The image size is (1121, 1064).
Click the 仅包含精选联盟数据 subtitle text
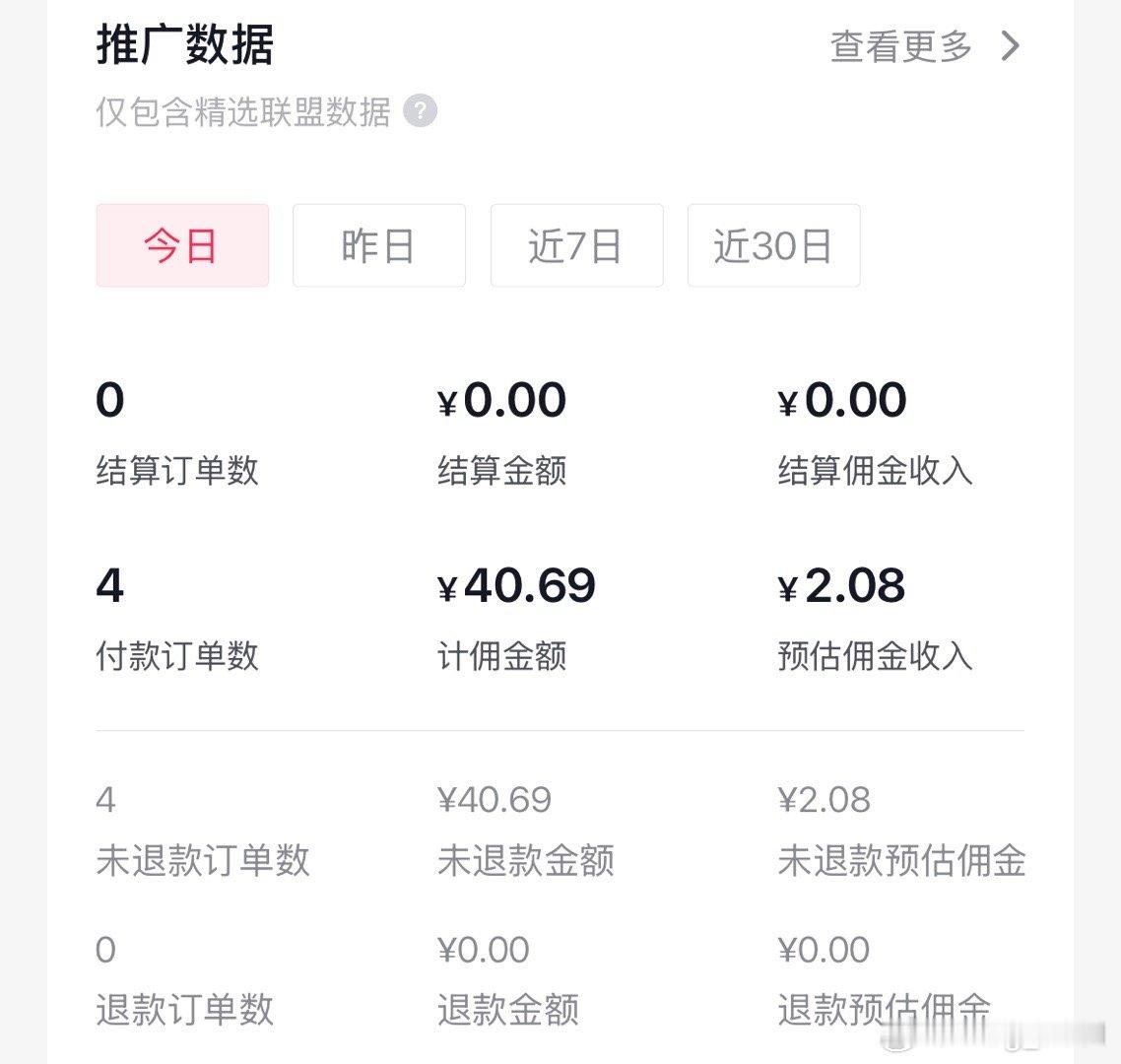[243, 112]
